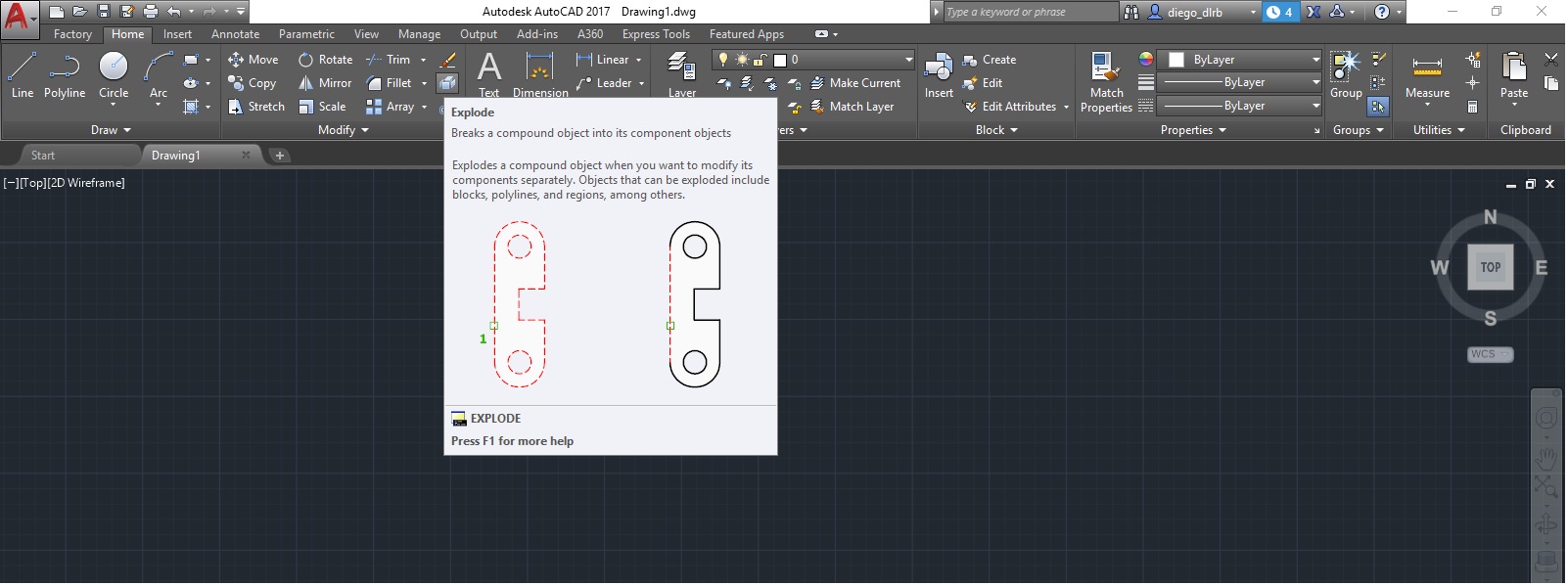The height and width of the screenshot is (585, 1568).
Task: Toggle layer on/off lightbulb
Action: tap(723, 60)
